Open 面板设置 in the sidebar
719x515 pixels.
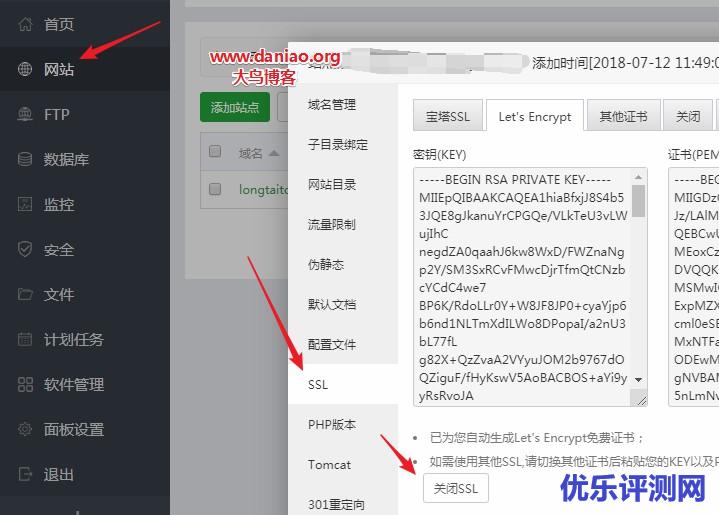[x=73, y=429]
